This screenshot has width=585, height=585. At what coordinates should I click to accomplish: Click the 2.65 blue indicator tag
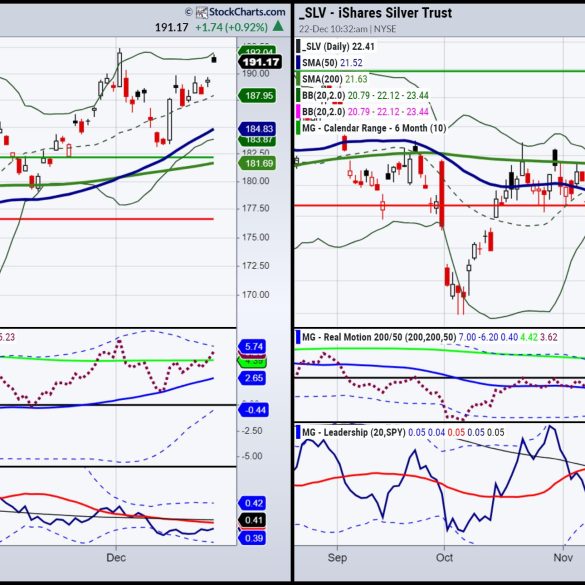tap(252, 378)
